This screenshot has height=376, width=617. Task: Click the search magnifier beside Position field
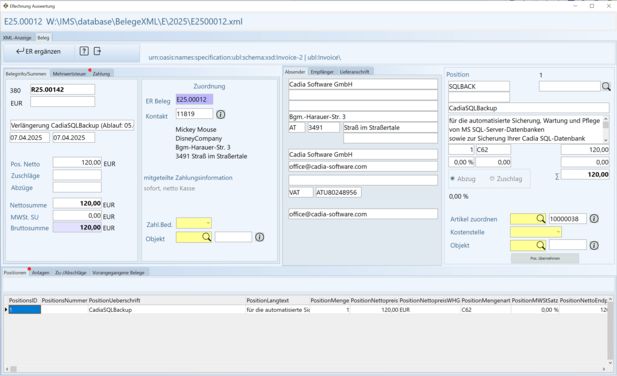[x=606, y=86]
